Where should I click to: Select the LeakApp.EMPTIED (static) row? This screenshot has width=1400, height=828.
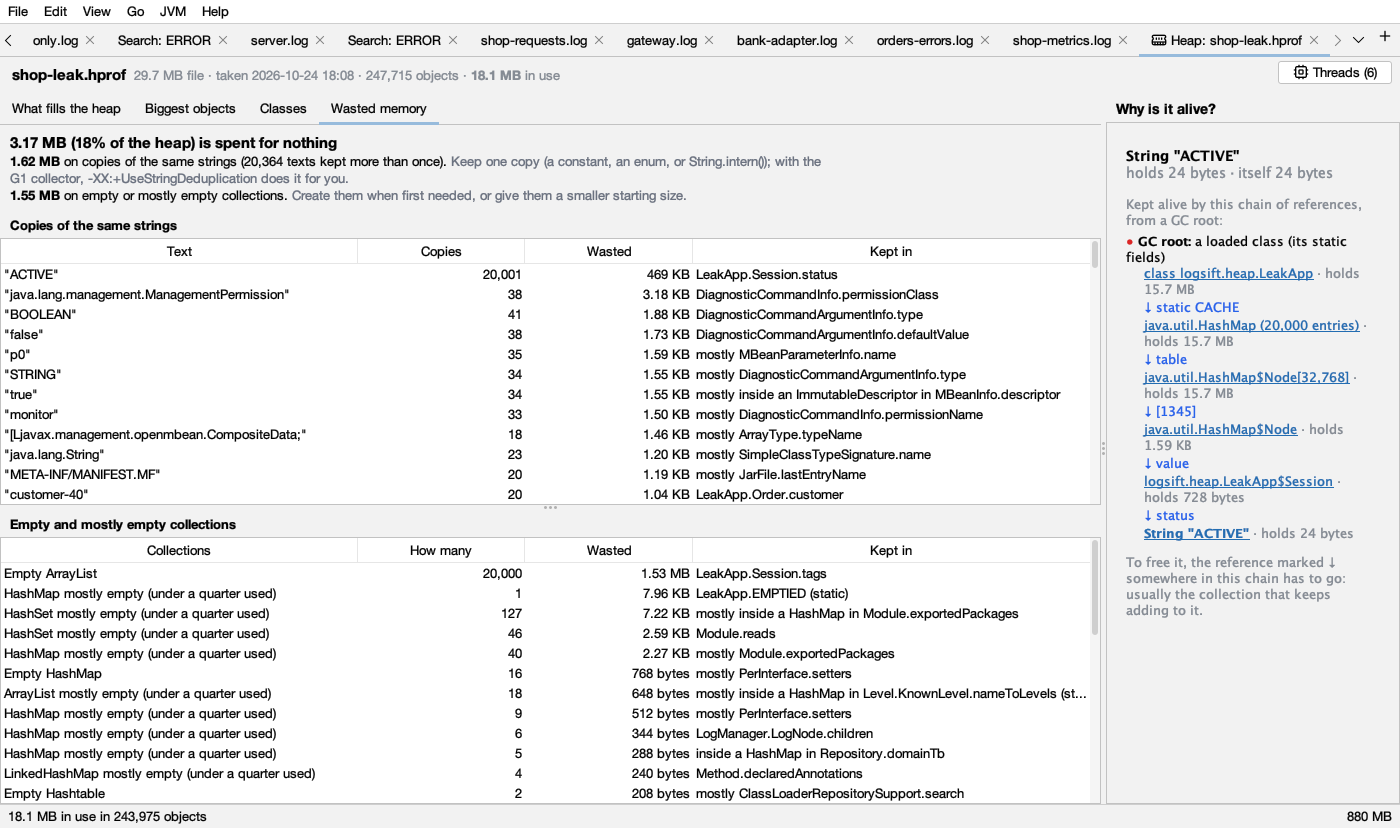point(546,593)
